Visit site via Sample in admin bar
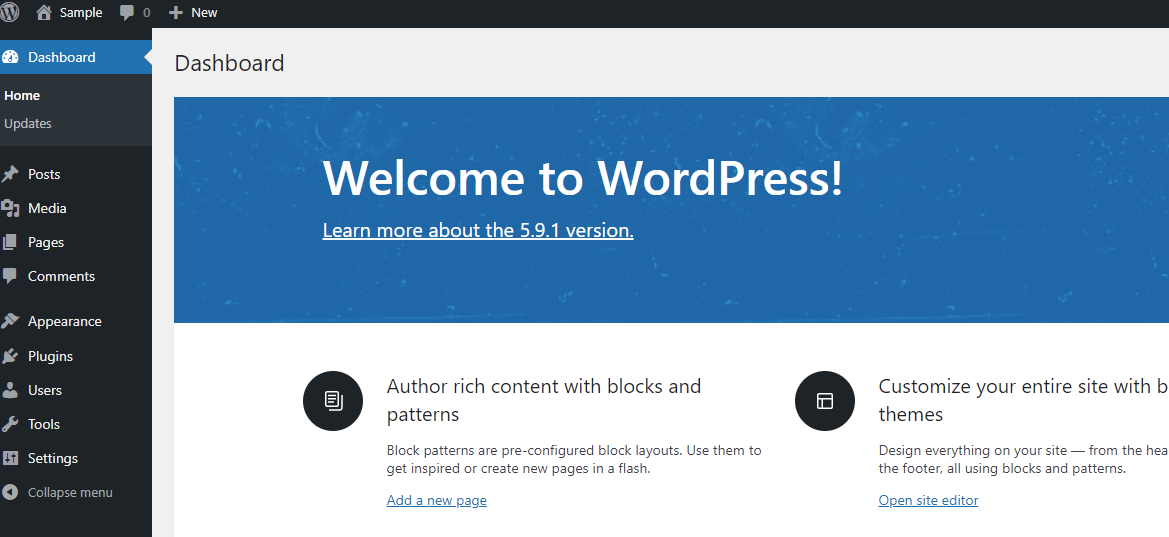This screenshot has height=537, width=1169. pos(81,13)
